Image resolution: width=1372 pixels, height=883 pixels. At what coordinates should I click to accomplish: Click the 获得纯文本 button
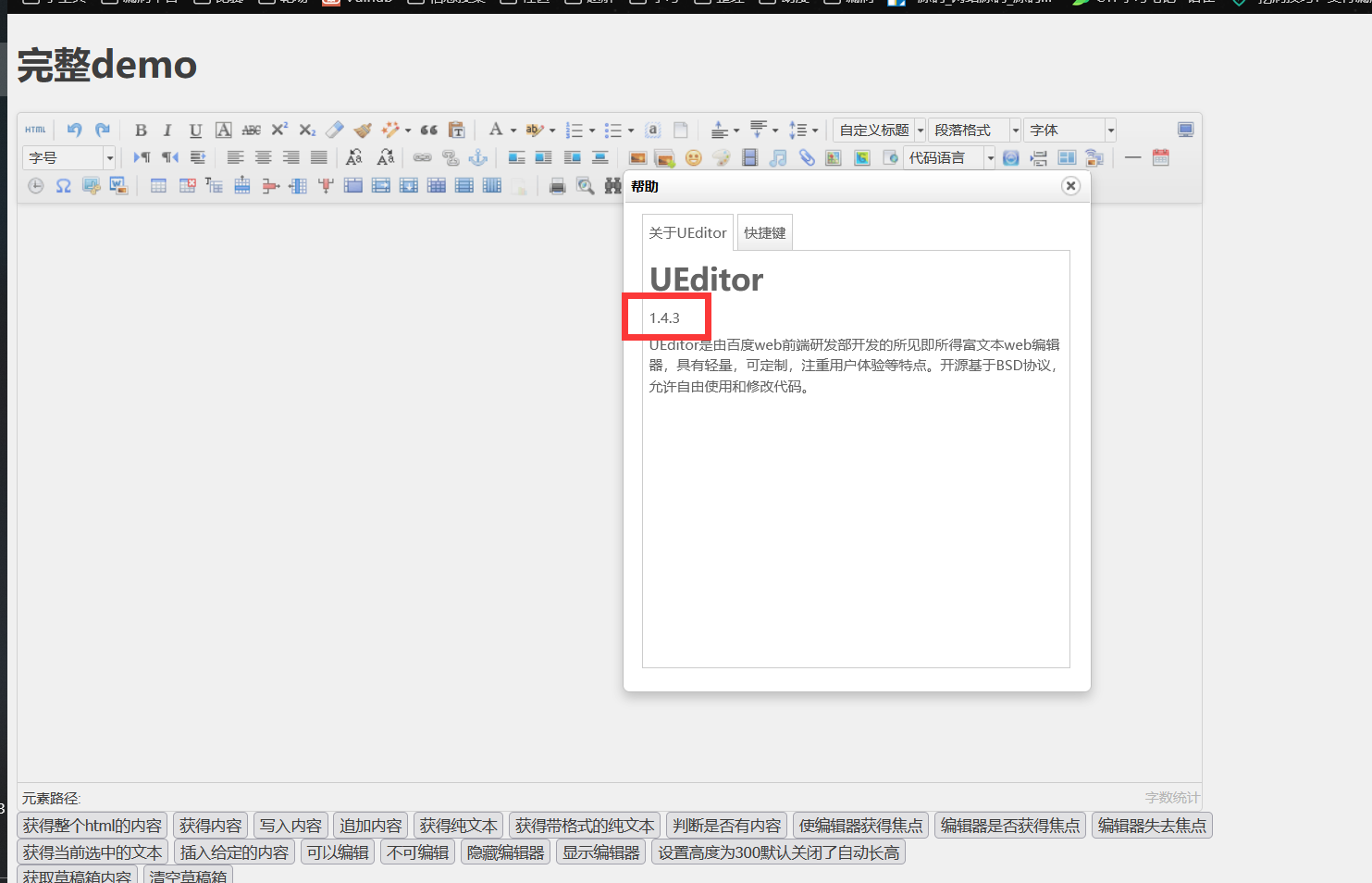(459, 826)
